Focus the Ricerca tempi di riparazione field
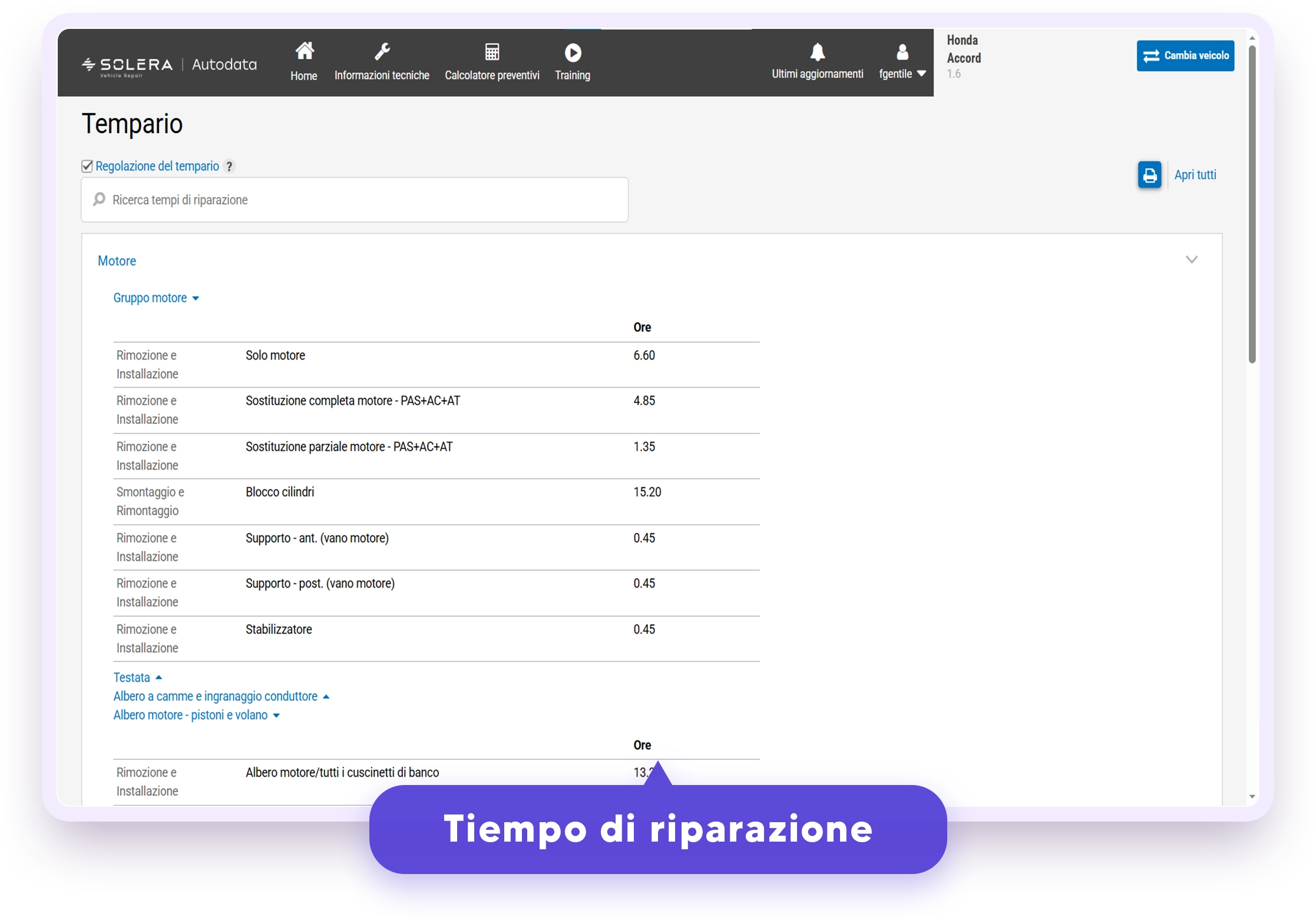Viewport: 1316px width, 920px height. click(x=355, y=200)
